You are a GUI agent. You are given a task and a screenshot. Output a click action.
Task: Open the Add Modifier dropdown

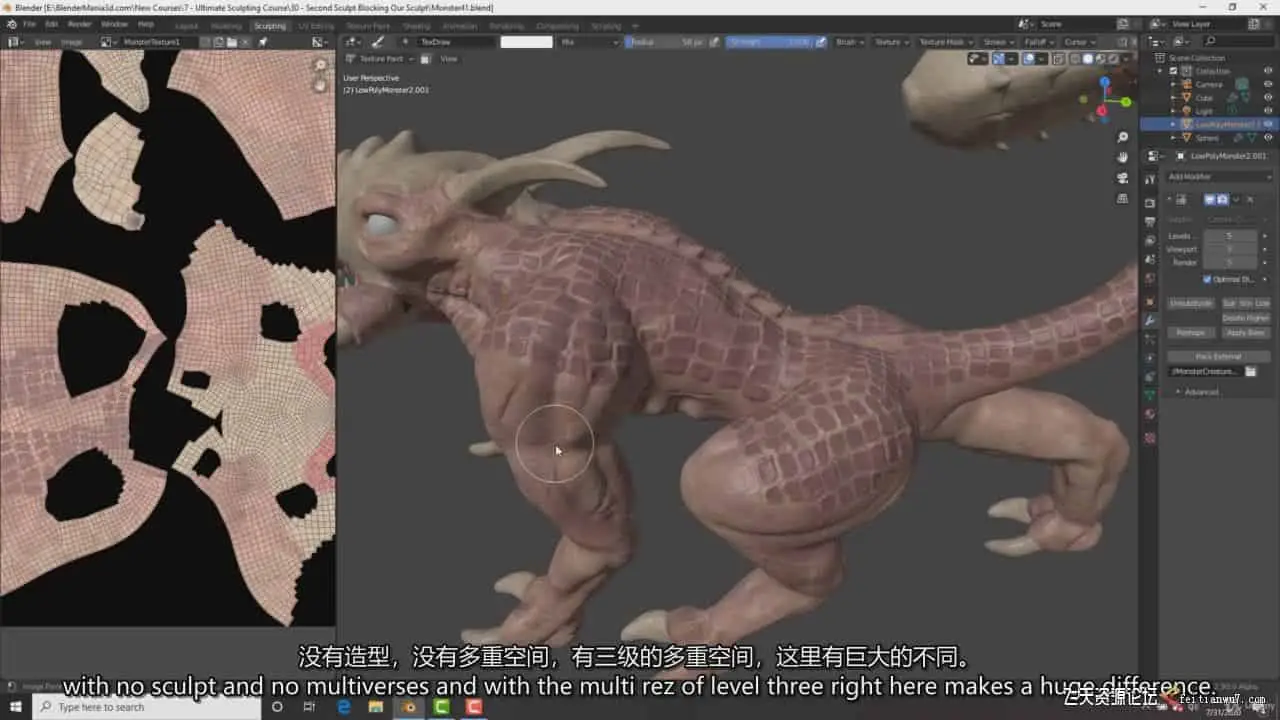[x=1219, y=177]
